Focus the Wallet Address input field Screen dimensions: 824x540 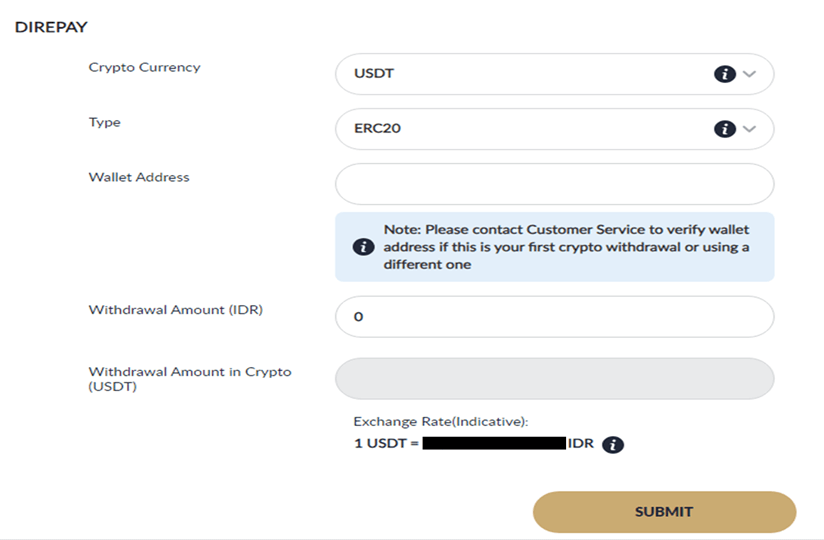pos(554,184)
